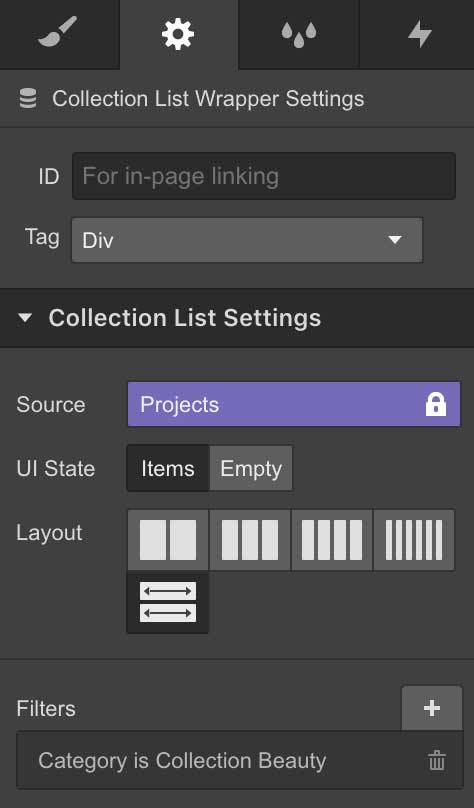Image resolution: width=474 pixels, height=808 pixels.
Task: Add a new filter with plus button
Action: [432, 708]
